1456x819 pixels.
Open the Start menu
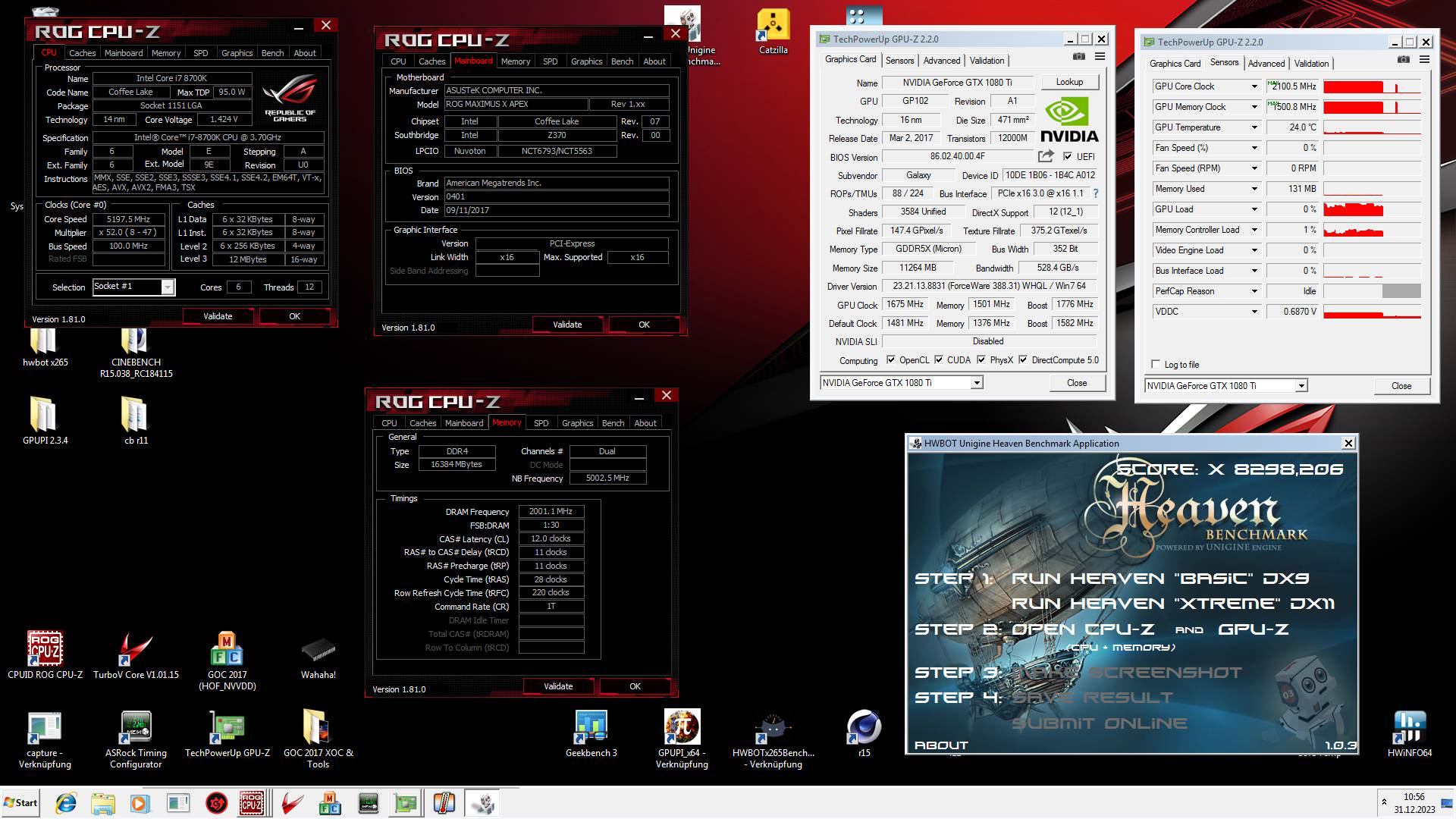(x=20, y=803)
